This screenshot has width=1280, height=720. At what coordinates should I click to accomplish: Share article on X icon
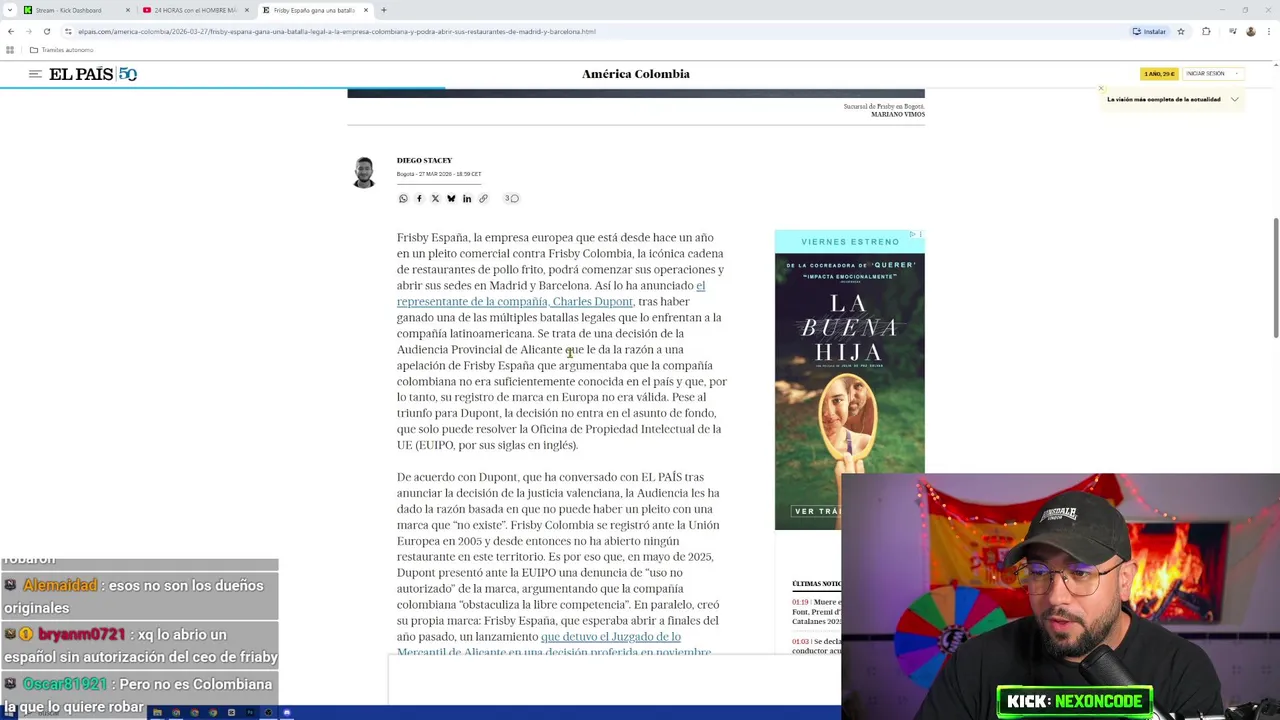click(x=435, y=199)
